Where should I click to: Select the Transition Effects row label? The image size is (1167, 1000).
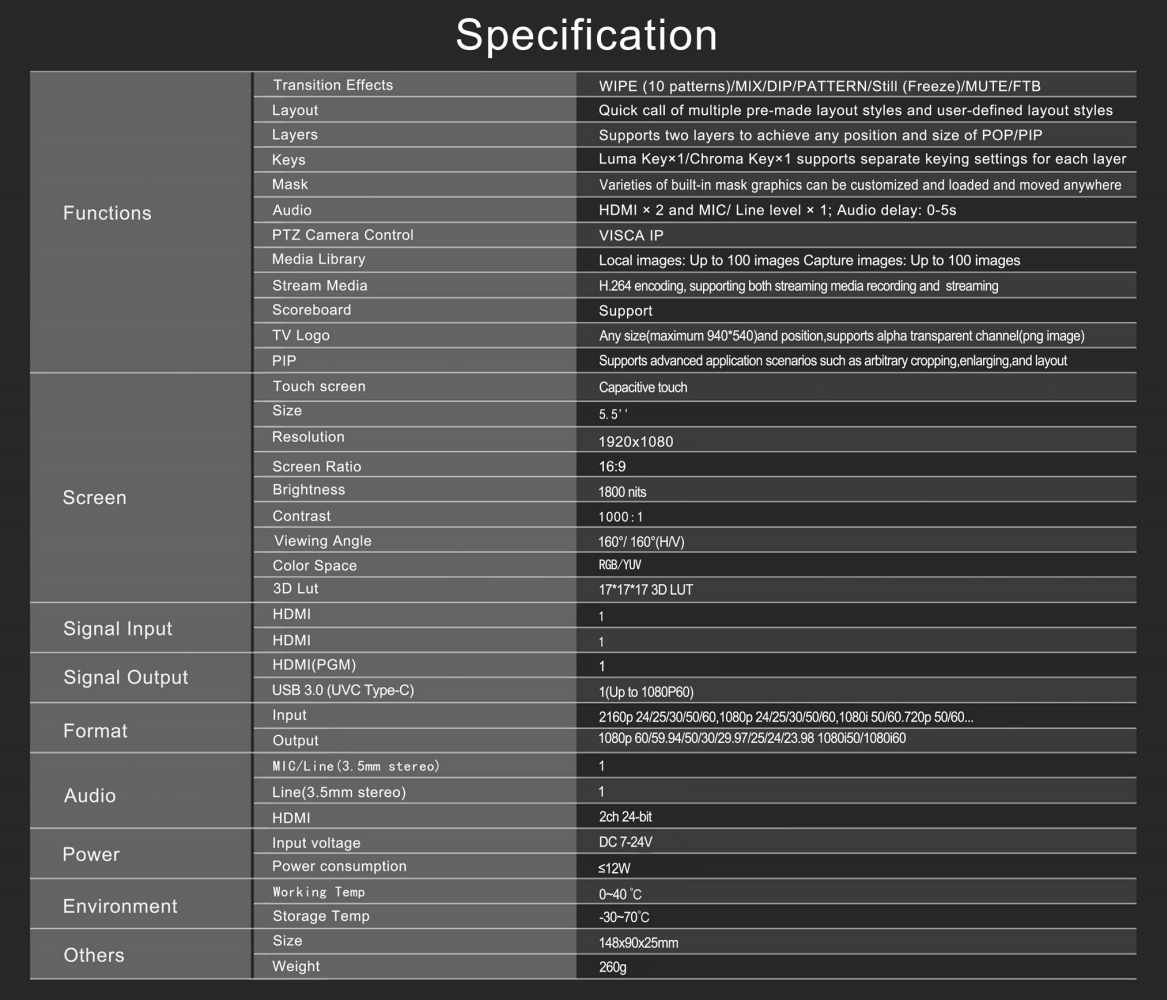click(x=332, y=85)
